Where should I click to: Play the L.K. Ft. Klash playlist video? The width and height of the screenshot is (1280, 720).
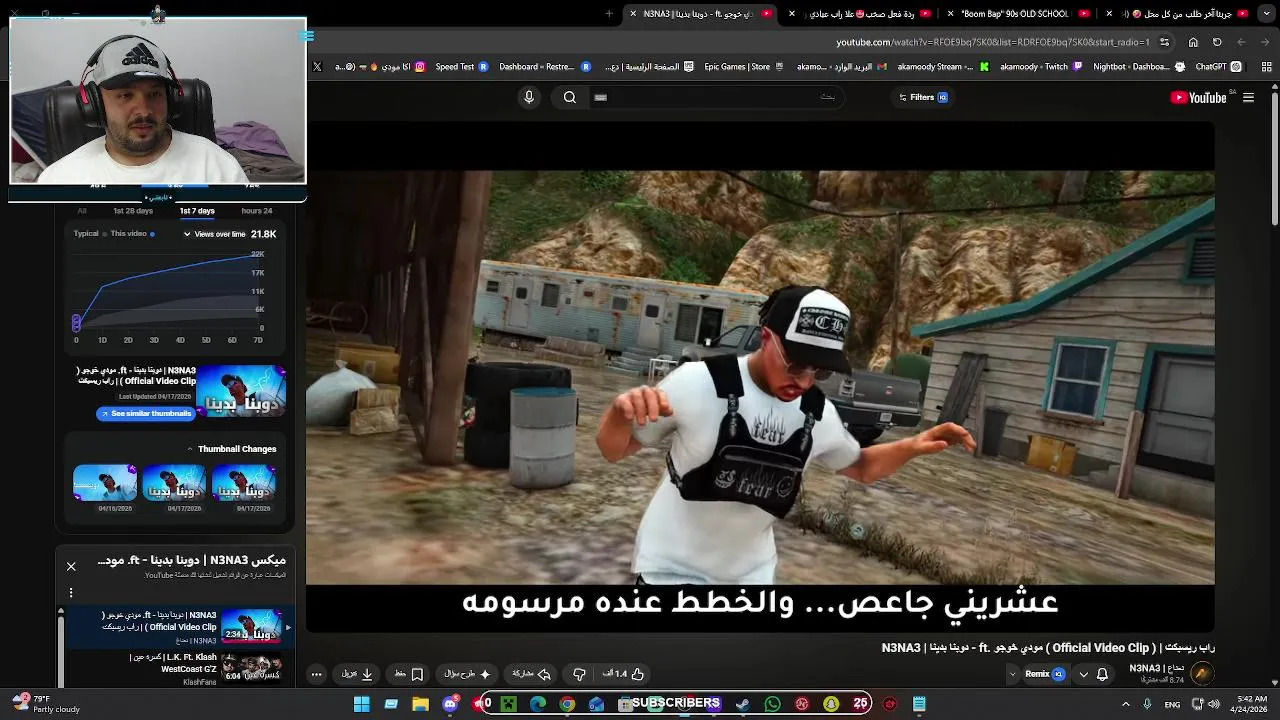[x=178, y=668]
